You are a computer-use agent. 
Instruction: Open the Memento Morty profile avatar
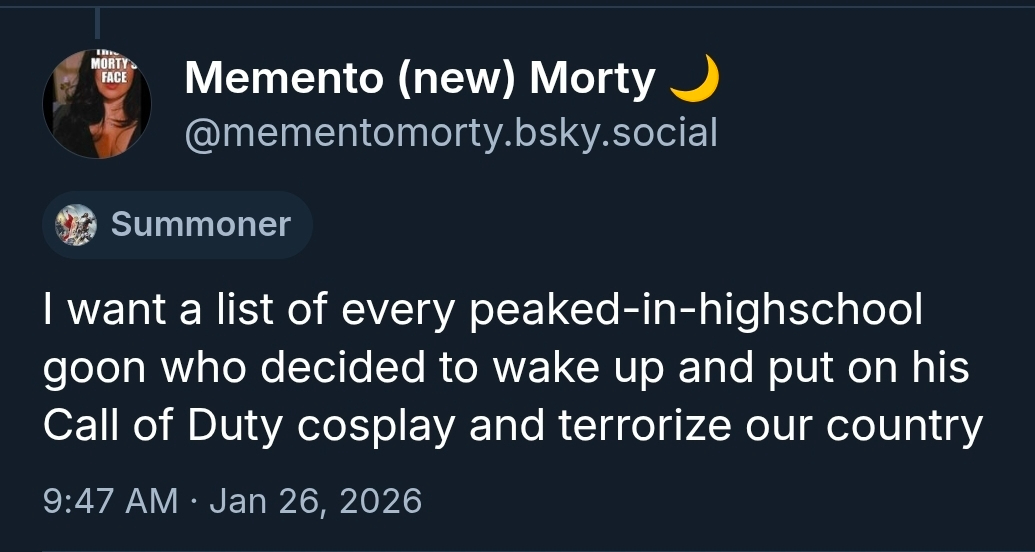[97, 104]
